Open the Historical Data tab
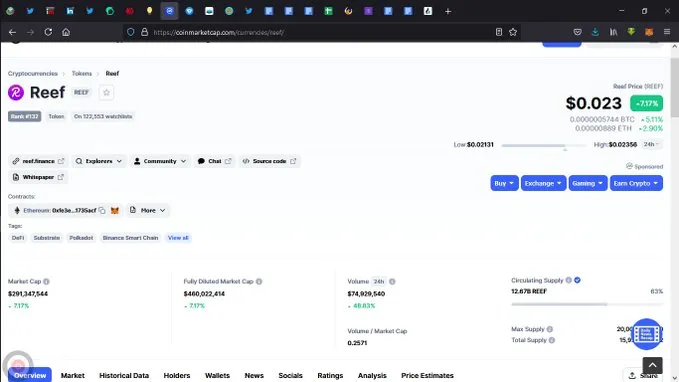Screen dimensions: 679x382 (124, 376)
